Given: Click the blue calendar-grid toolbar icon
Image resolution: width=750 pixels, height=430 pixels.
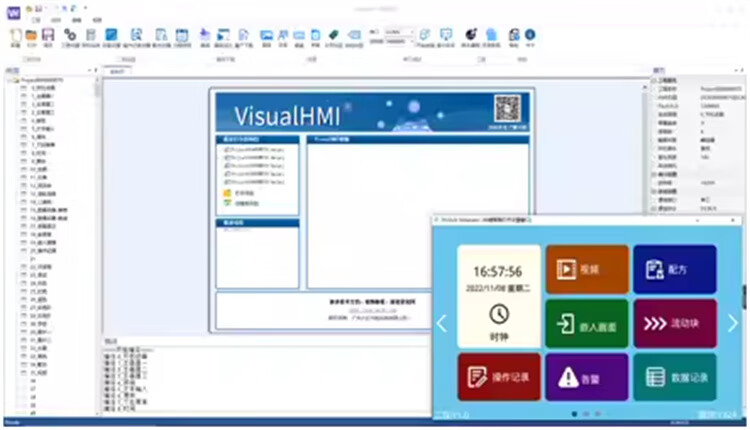Looking at the screenshot, I should [182, 35].
